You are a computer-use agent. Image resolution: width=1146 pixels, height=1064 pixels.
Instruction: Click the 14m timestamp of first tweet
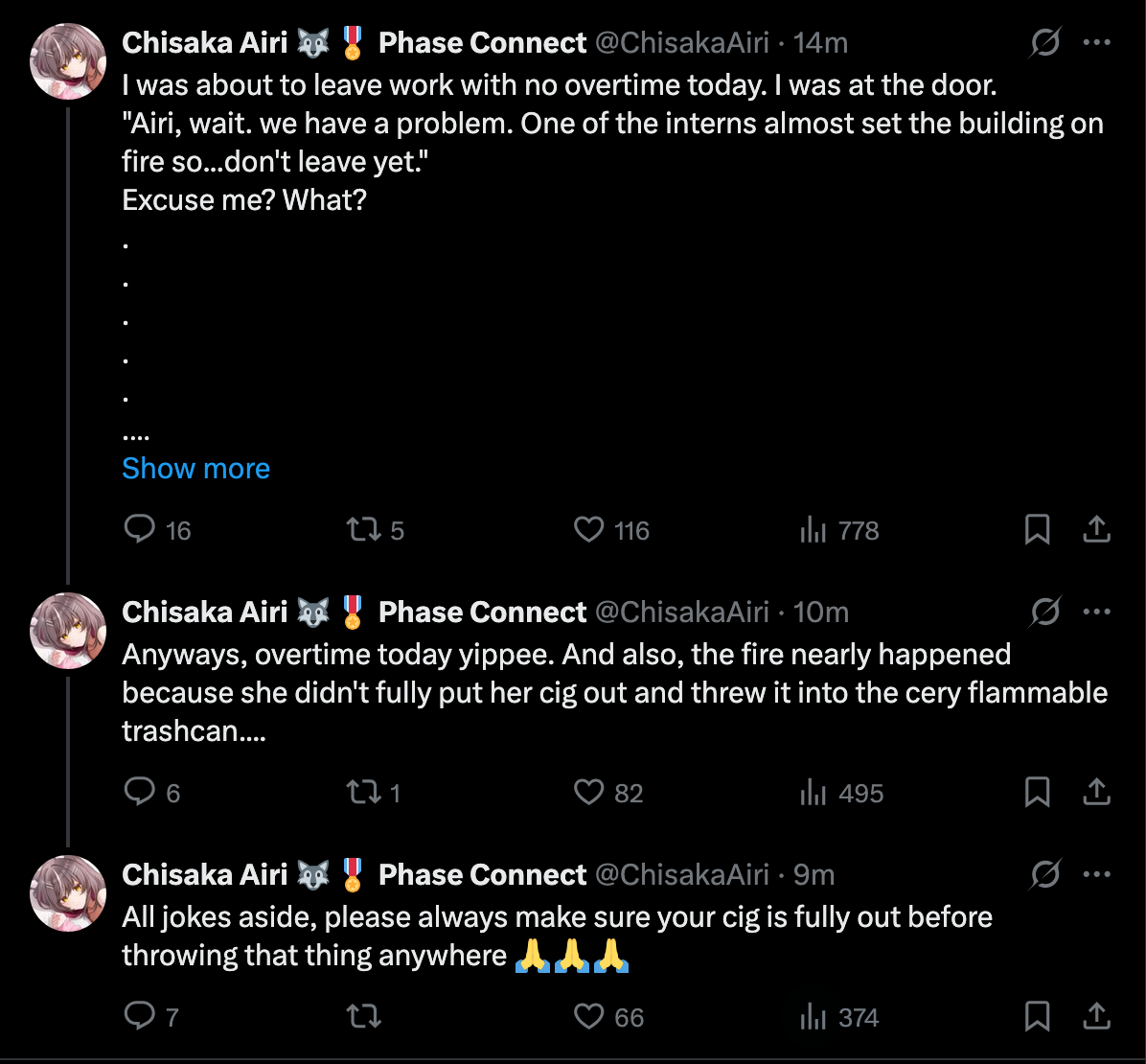click(x=821, y=43)
